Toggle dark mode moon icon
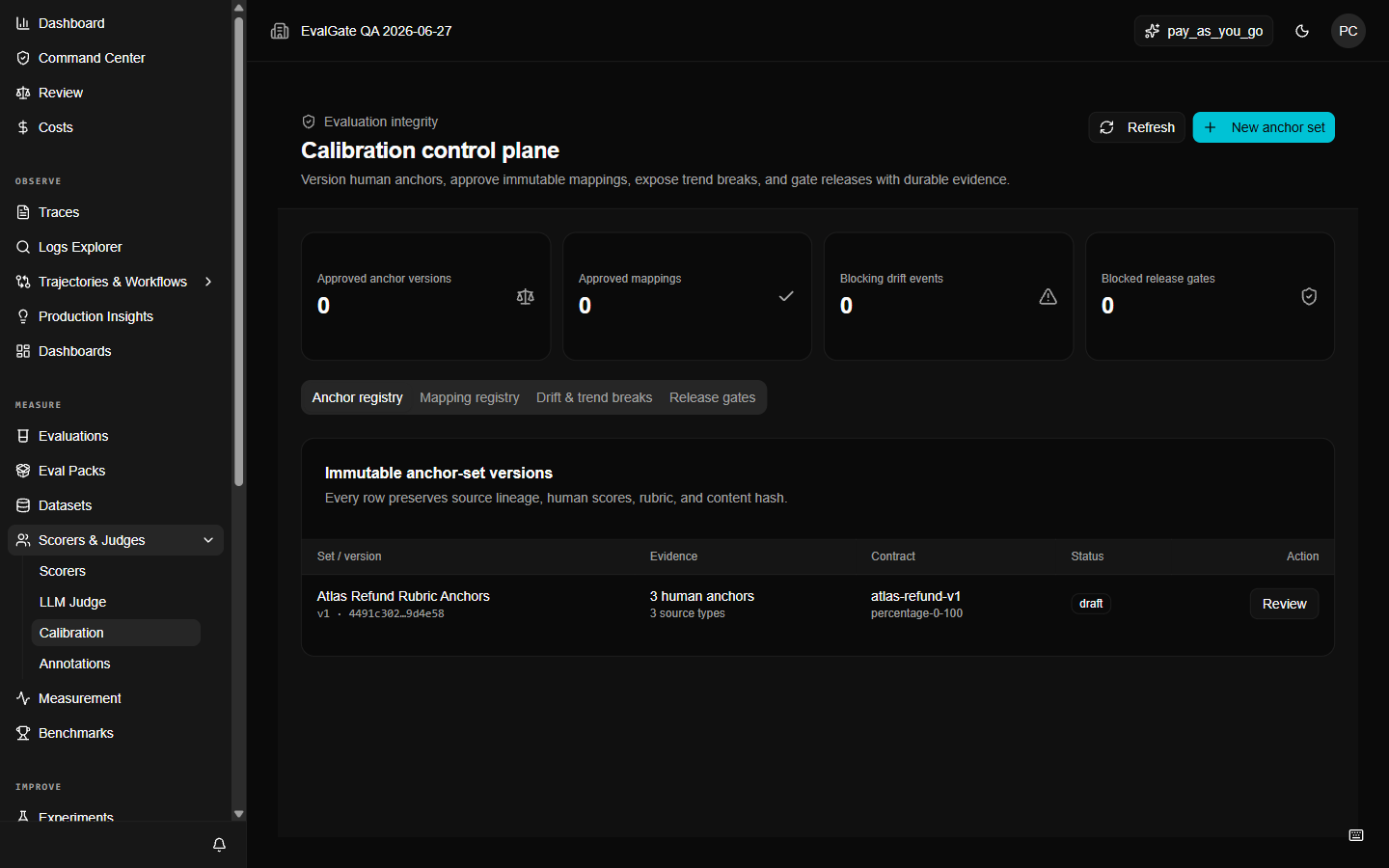The height and width of the screenshot is (868, 1389). point(1302,31)
